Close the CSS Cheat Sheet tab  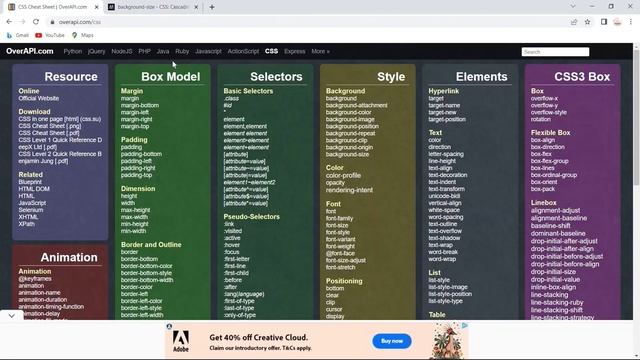pos(96,7)
